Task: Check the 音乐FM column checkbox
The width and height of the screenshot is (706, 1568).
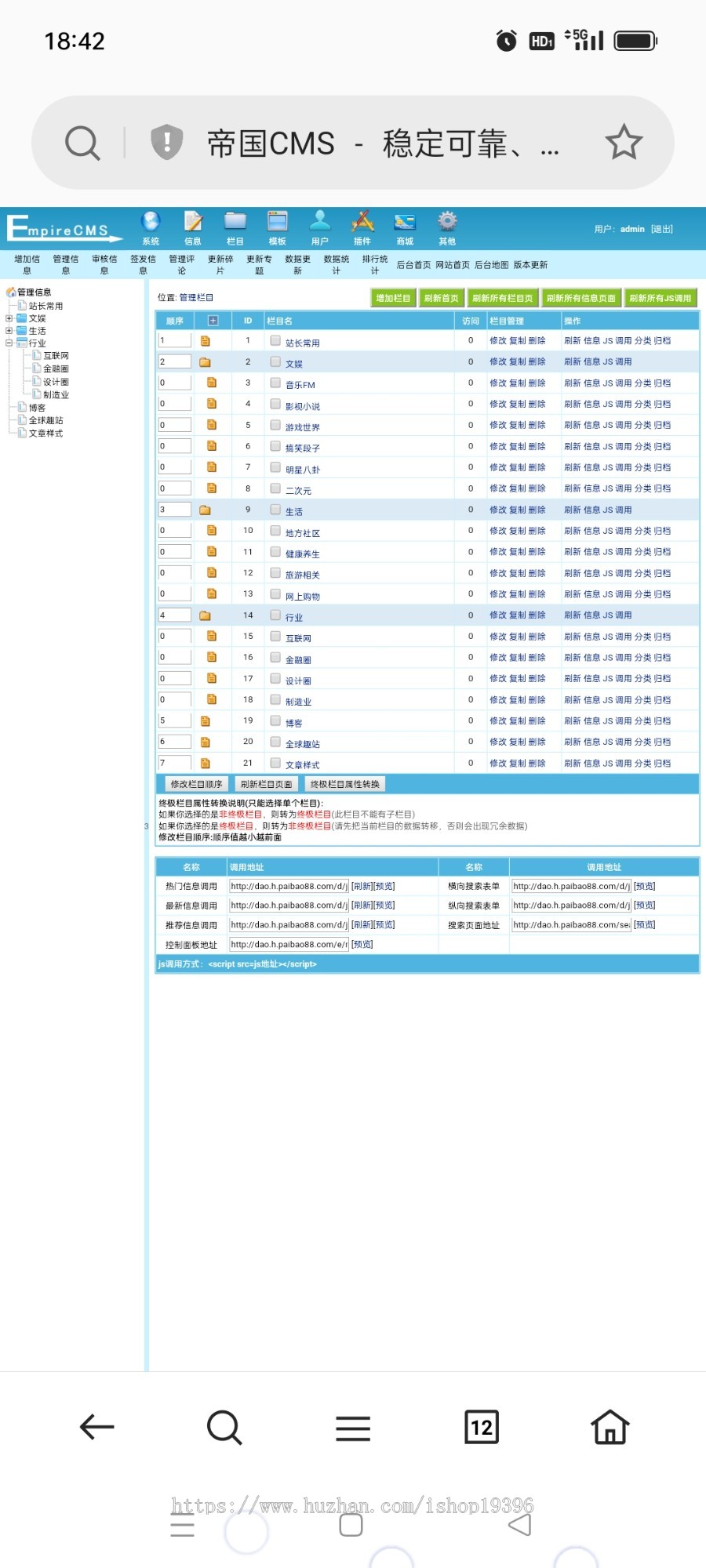Action: tap(275, 383)
